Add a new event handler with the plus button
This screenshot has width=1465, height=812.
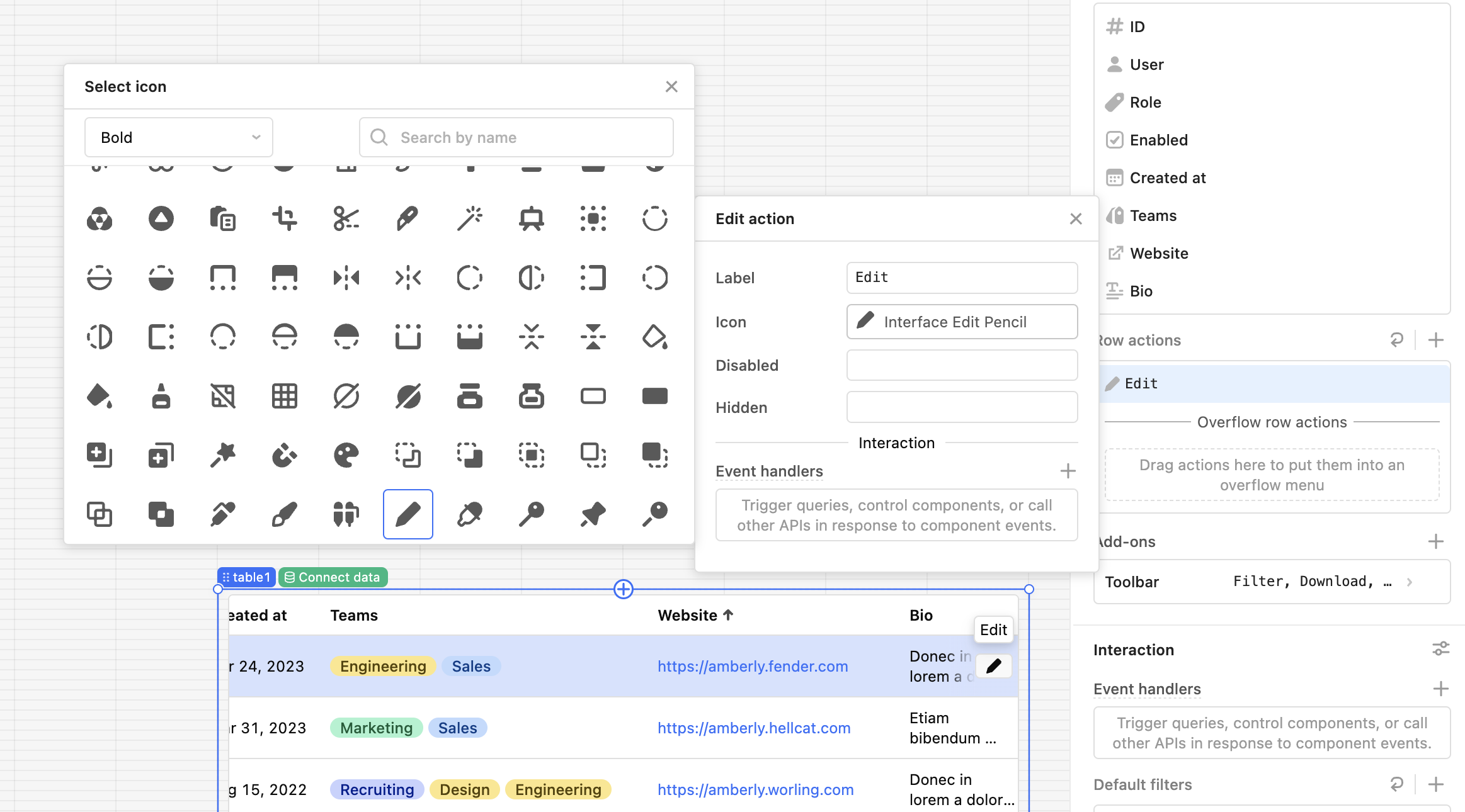(1069, 471)
